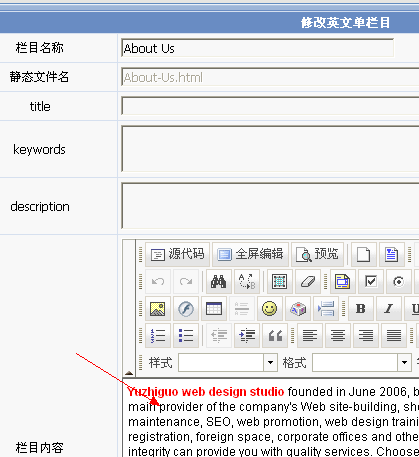Viewport: 419px width, 457px height.
Task: Open the smiley emoticon picker
Action: click(269, 309)
